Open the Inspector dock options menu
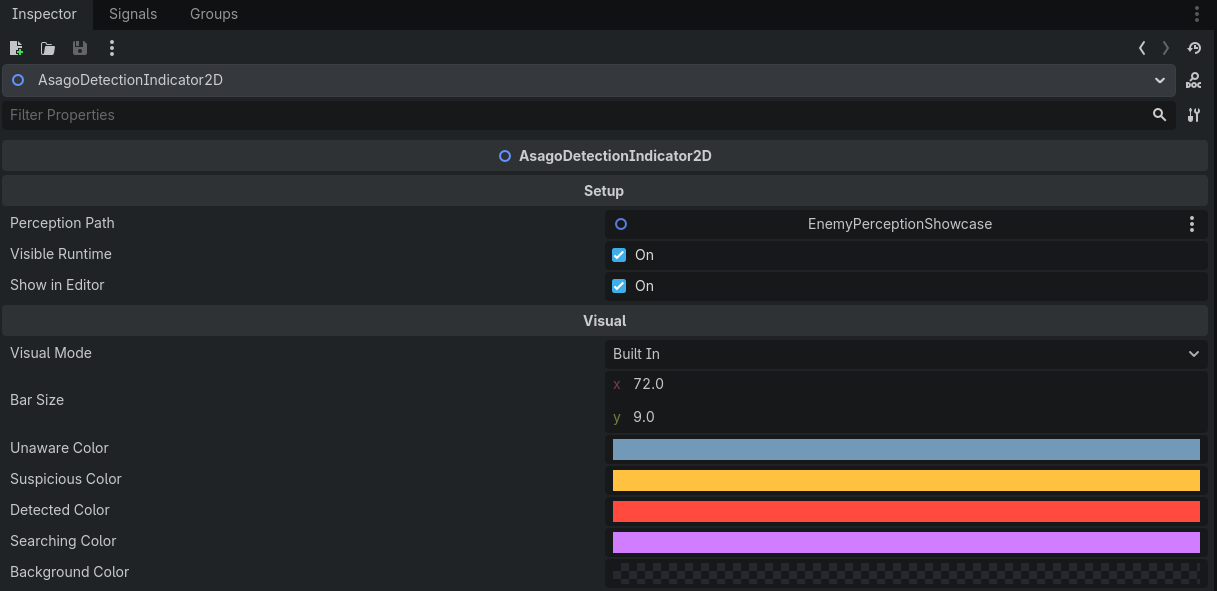Screen dimensions: 1217x591 pyautogui.click(x=1197, y=14)
